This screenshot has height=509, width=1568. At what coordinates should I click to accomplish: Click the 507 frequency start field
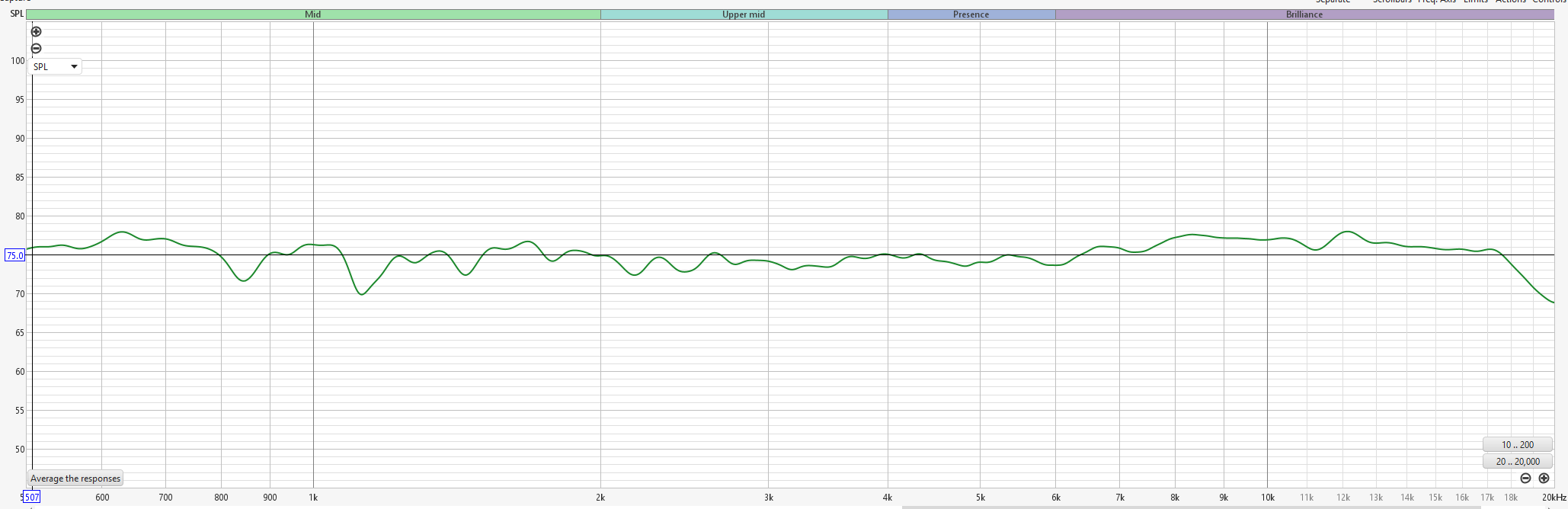click(x=31, y=497)
